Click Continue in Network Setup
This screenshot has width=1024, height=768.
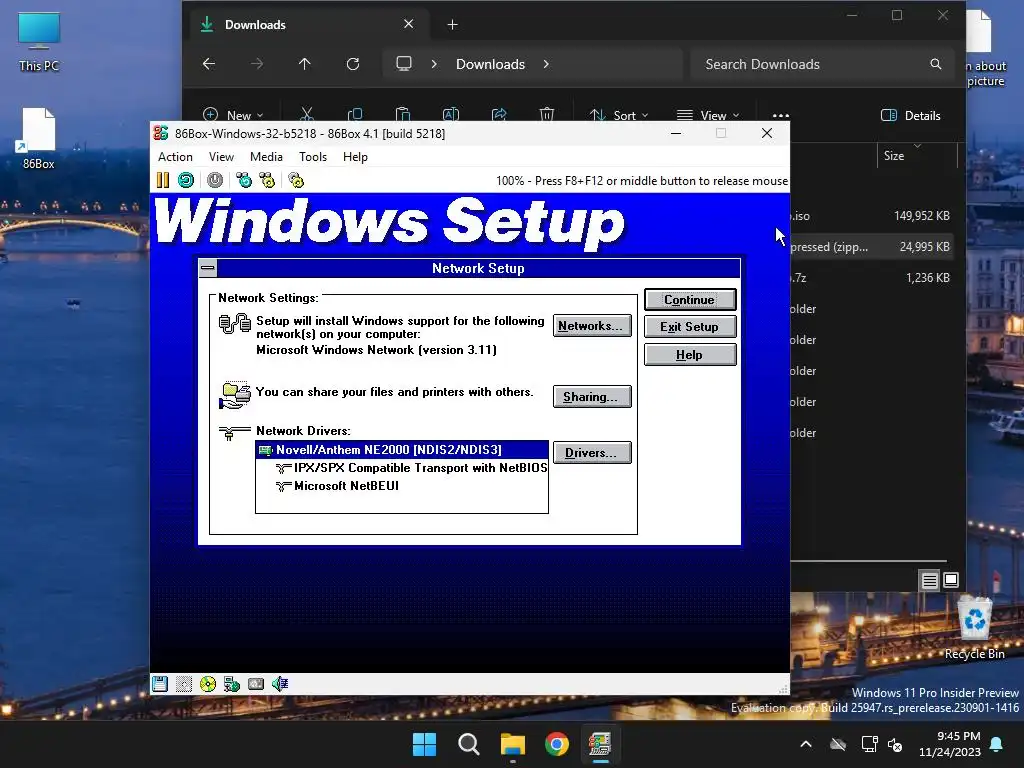click(690, 300)
